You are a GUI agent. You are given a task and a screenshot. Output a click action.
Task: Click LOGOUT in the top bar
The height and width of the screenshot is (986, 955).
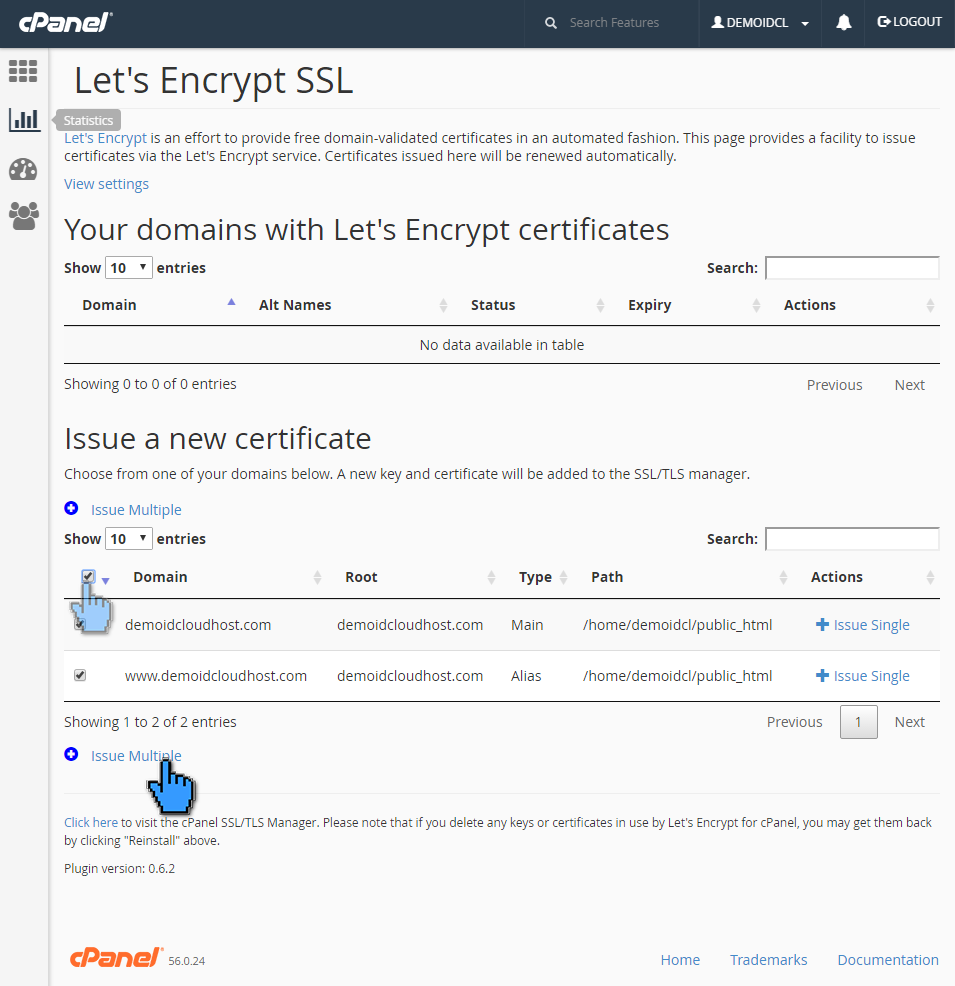[910, 21]
